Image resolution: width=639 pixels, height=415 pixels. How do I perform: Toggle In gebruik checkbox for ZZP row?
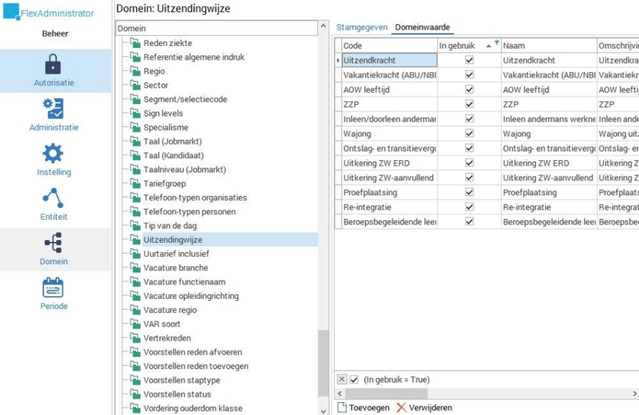pyautogui.click(x=469, y=103)
